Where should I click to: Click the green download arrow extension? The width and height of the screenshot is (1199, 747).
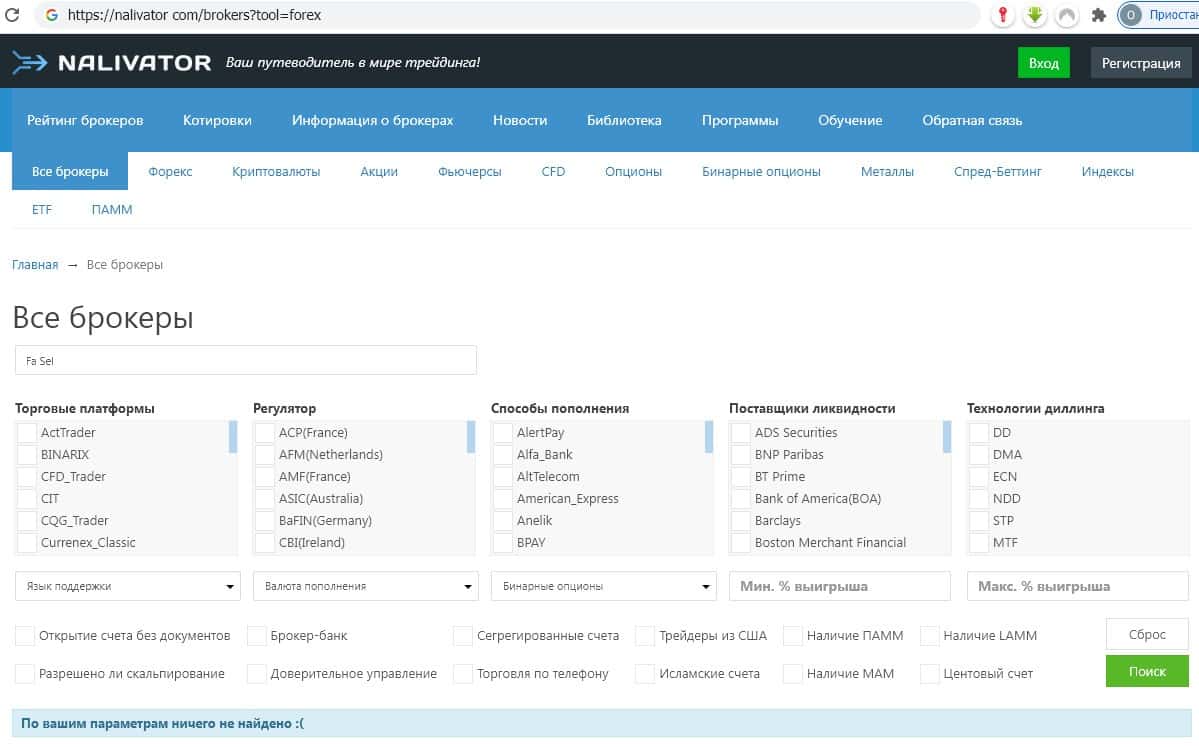coord(1035,15)
